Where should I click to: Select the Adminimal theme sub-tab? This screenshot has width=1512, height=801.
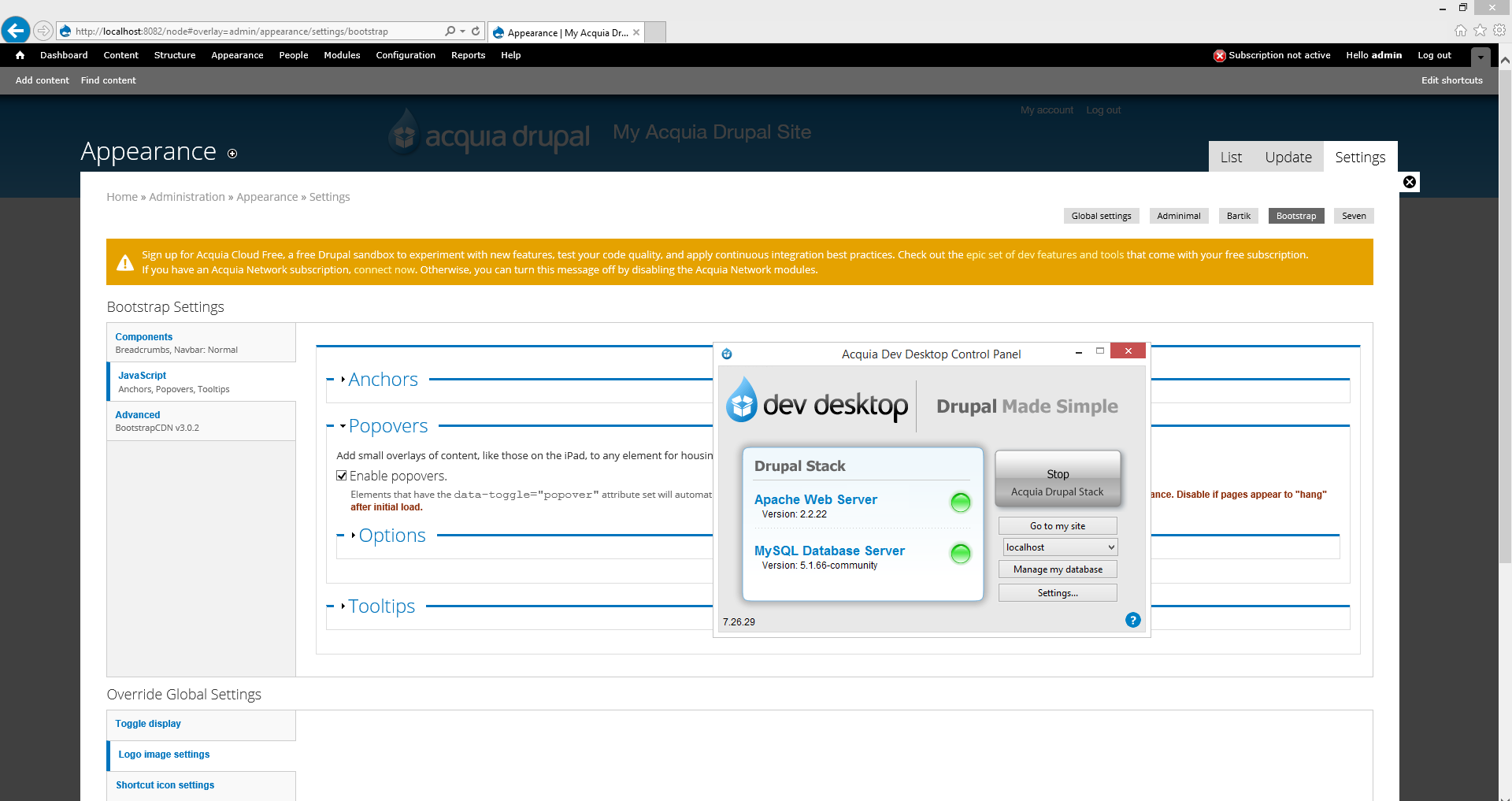[1179, 216]
